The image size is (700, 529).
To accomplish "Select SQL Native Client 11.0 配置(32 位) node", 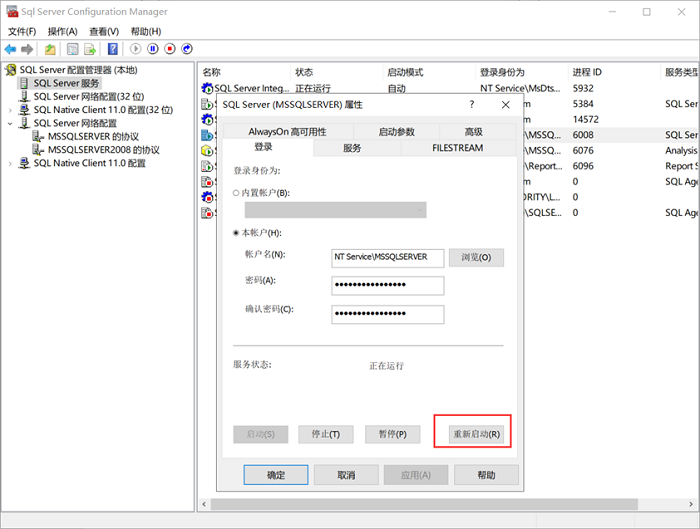I will tap(103, 110).
